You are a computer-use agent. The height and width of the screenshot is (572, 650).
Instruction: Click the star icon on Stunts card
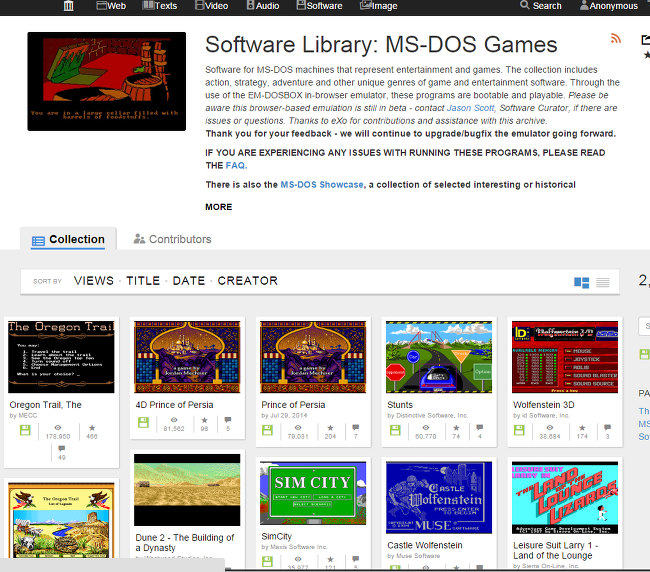coord(456,427)
